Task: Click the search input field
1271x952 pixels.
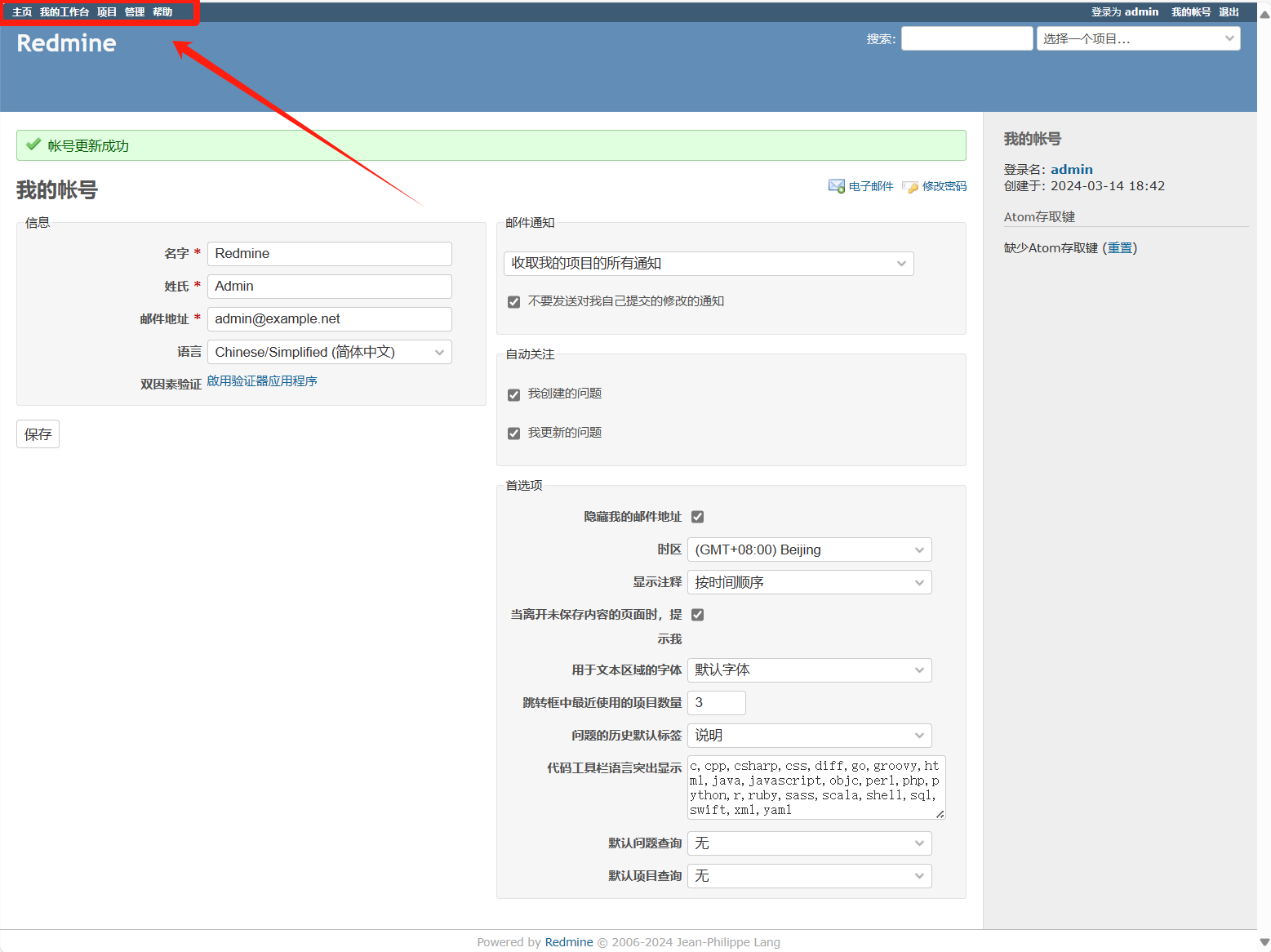Action: tap(967, 38)
